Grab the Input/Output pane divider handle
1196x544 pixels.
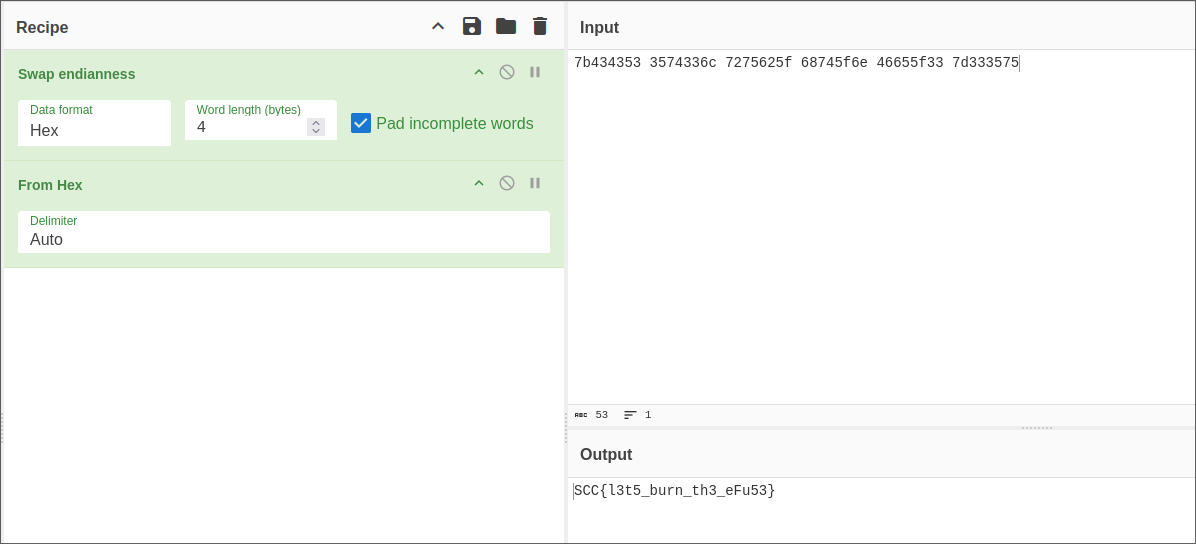[x=1036, y=428]
